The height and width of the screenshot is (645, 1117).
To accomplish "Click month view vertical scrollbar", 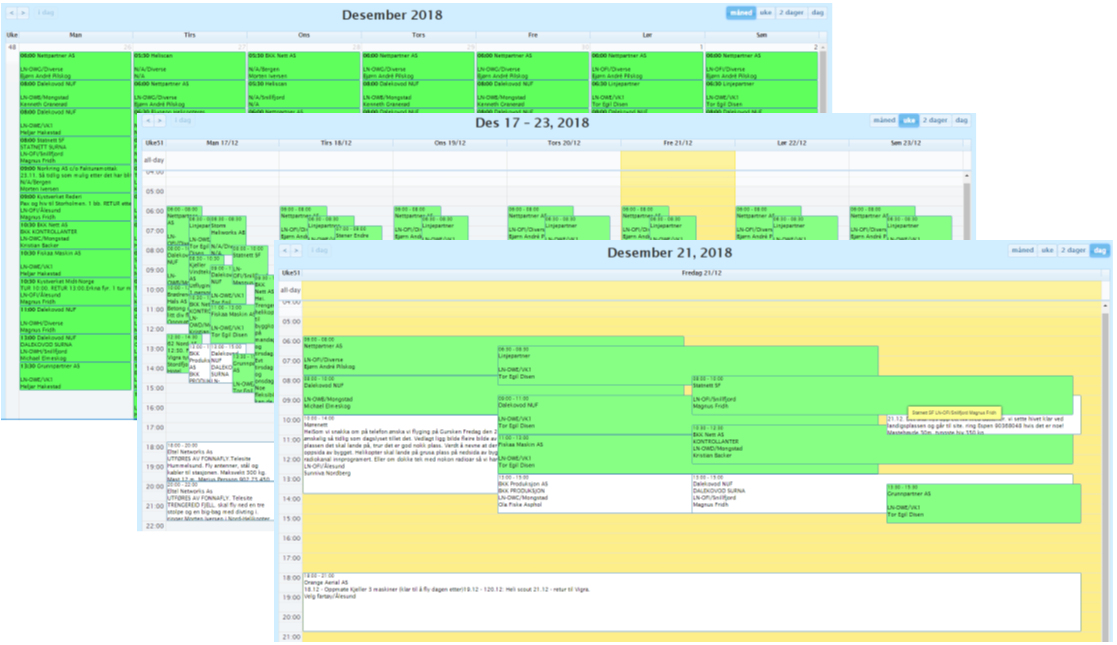I will click(x=823, y=78).
